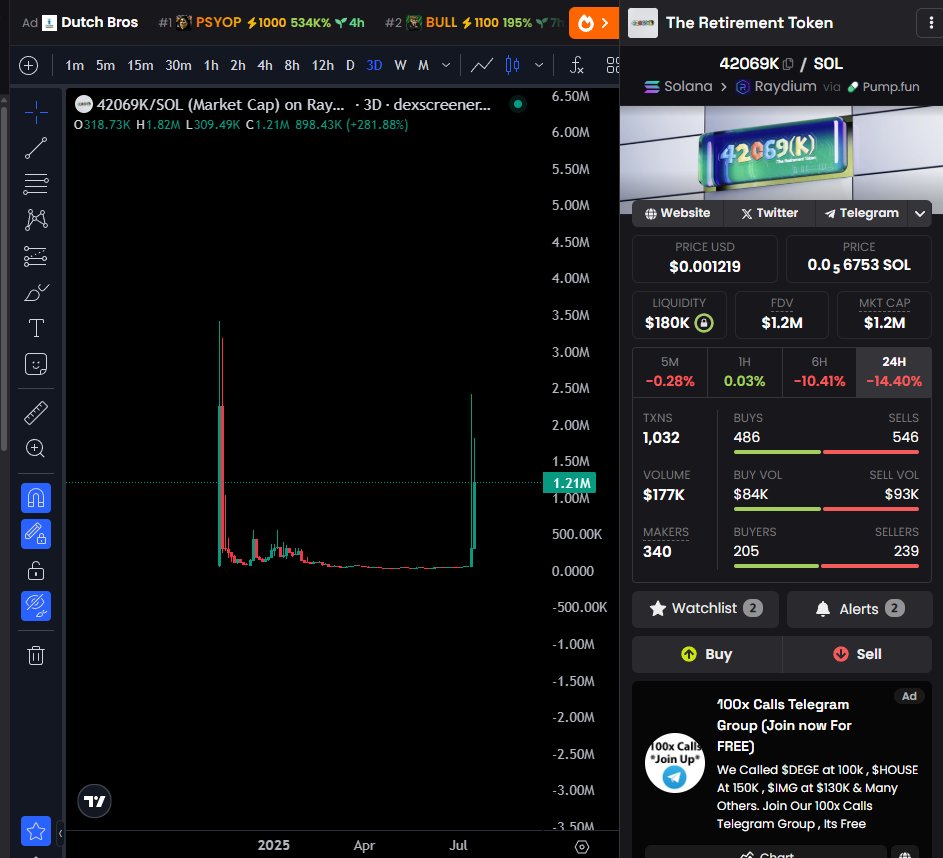Image resolution: width=943 pixels, height=858 pixels.
Task: Open favorites star toolbar button
Action: 36,832
